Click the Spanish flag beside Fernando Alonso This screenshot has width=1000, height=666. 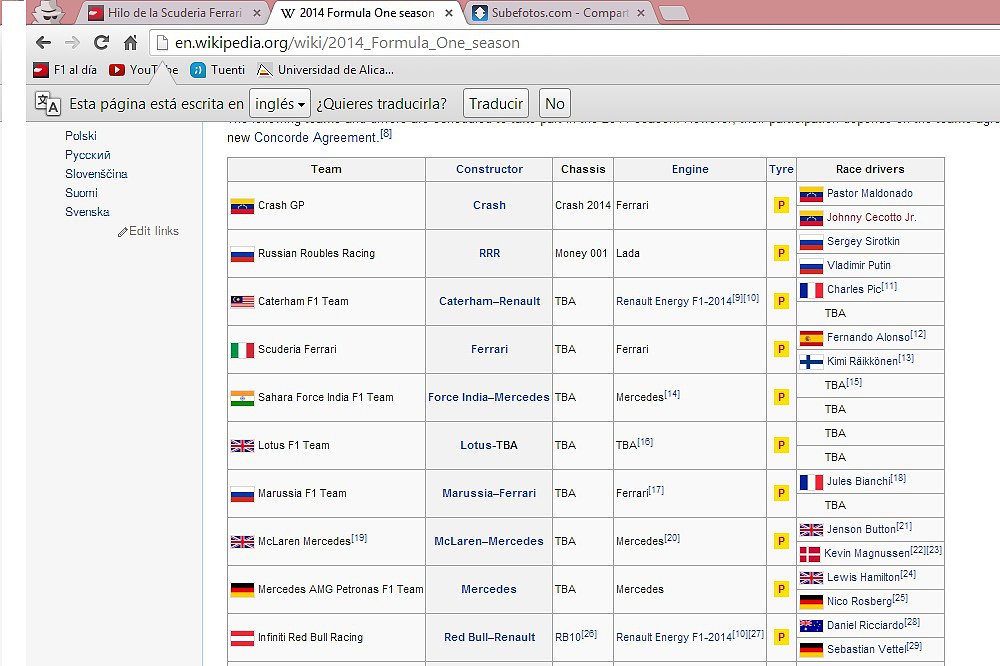[811, 337]
